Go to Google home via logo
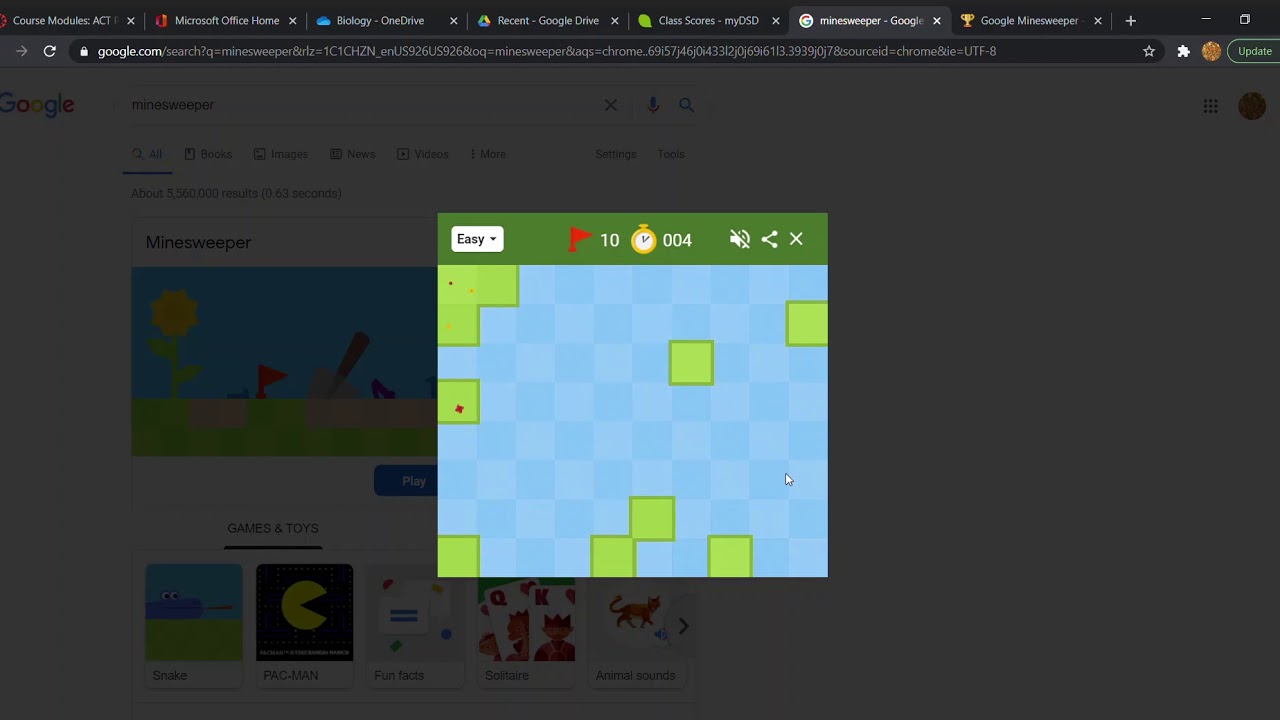 [37, 105]
